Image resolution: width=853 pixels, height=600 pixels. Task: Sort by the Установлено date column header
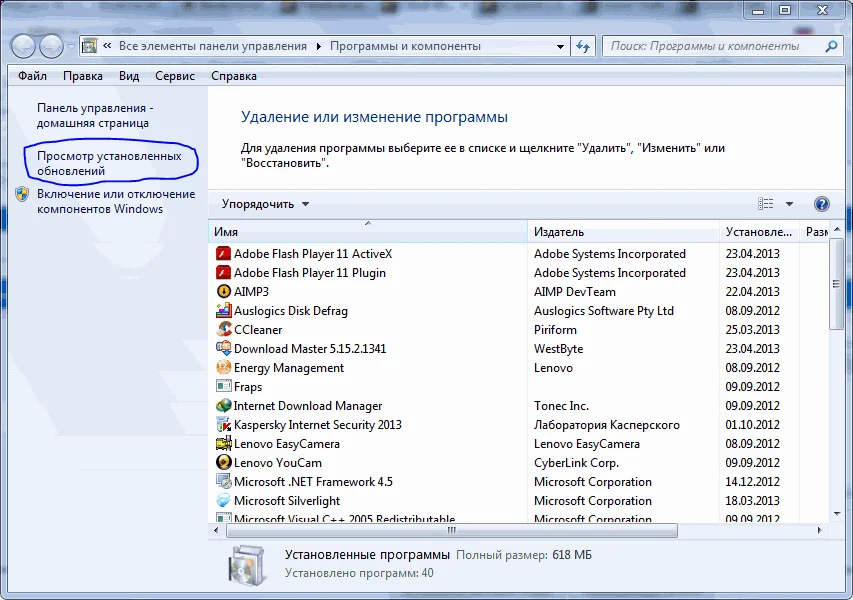[759, 232]
